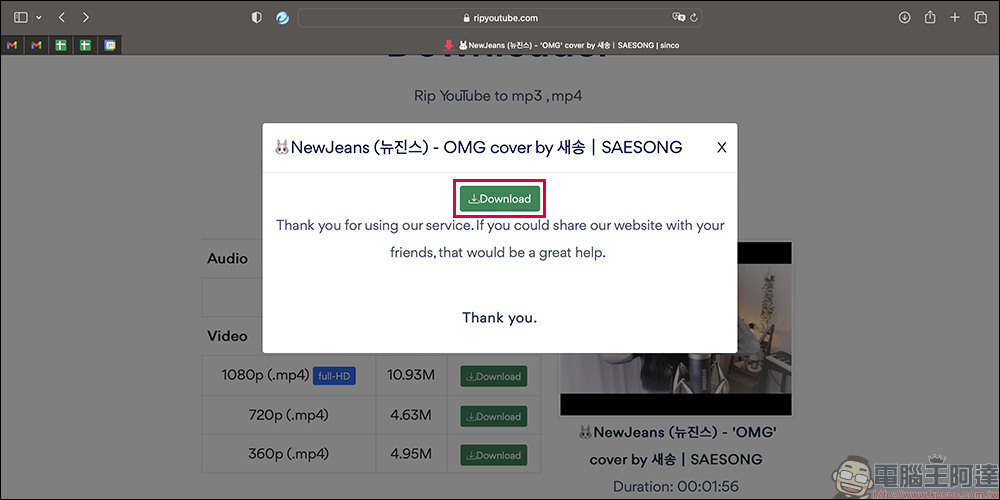Viewport: 1000px width, 500px height.
Task: Click the blue round extension icon
Action: [283, 18]
